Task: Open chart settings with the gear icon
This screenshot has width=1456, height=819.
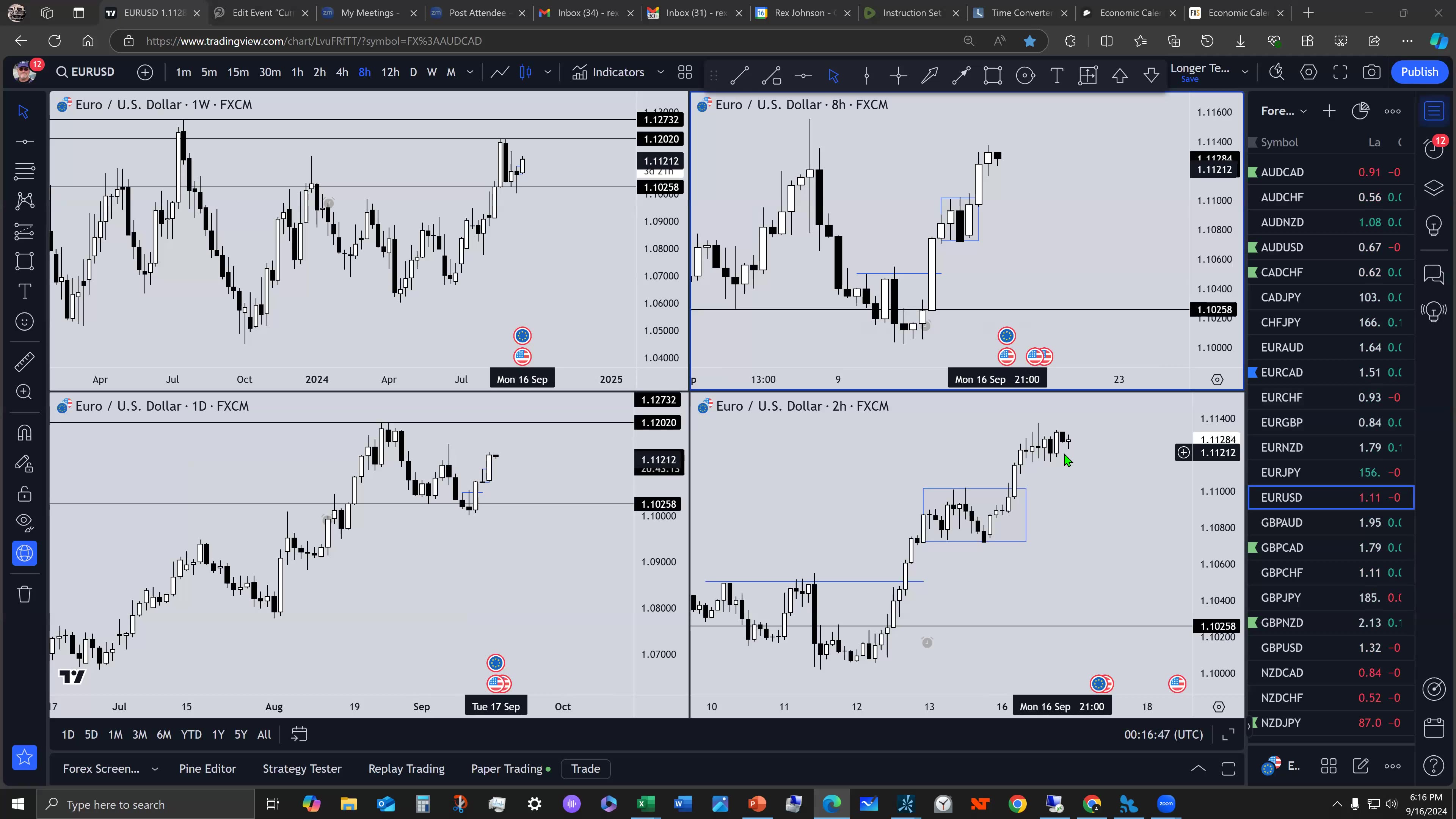Action: 1309,72
